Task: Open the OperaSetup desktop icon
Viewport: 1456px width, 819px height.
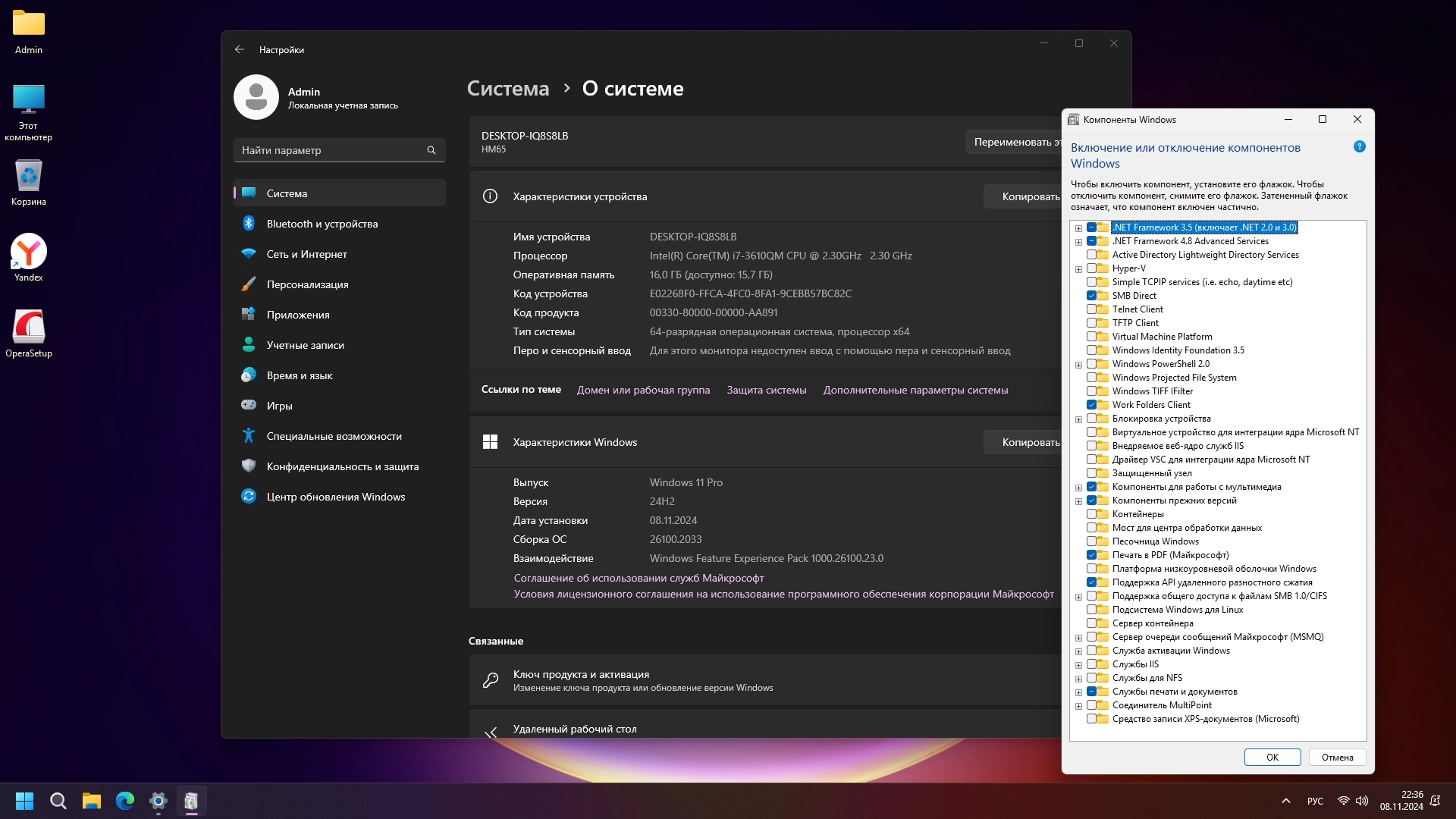Action: pyautogui.click(x=29, y=328)
